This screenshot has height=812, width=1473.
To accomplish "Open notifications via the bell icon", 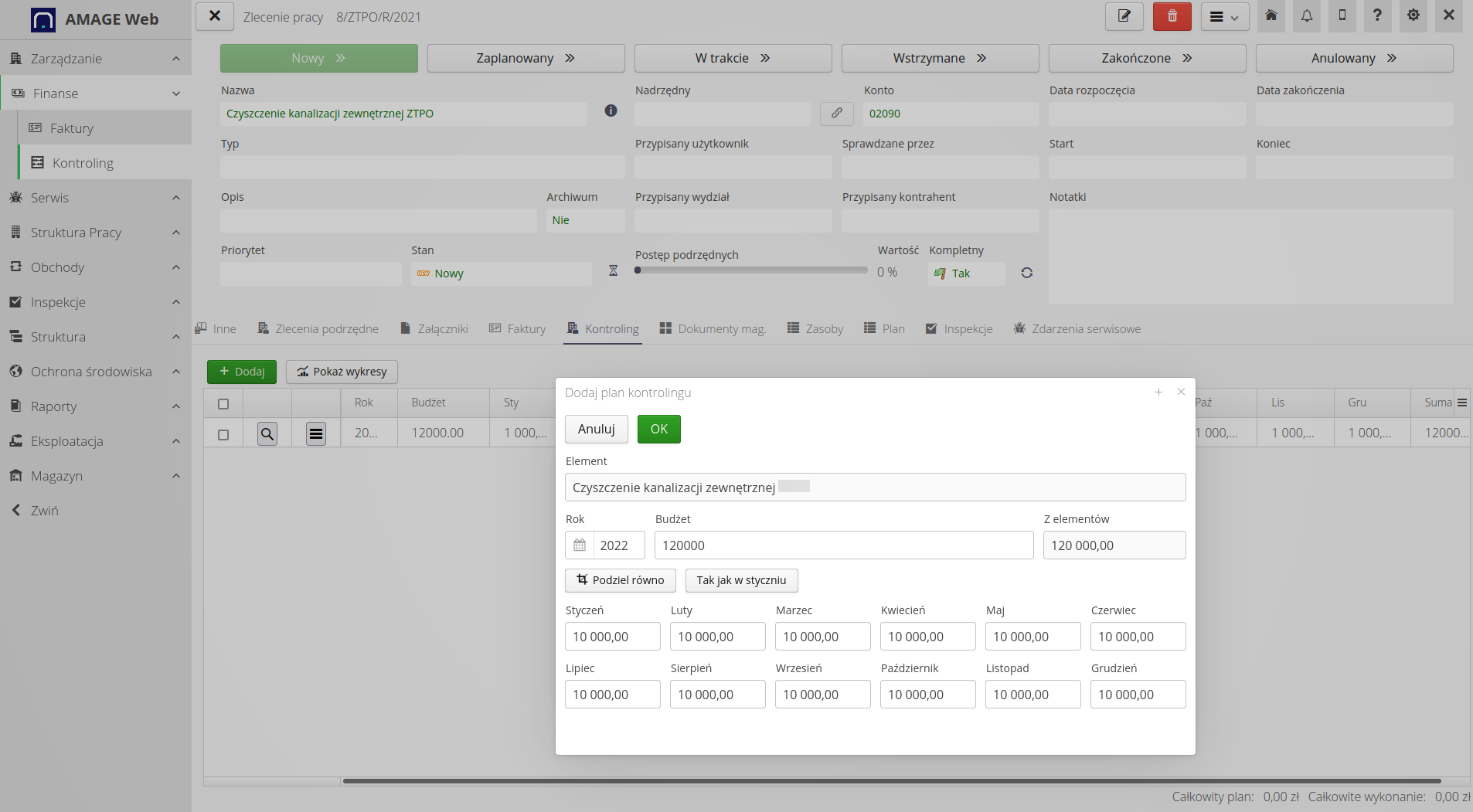I will [x=1306, y=16].
